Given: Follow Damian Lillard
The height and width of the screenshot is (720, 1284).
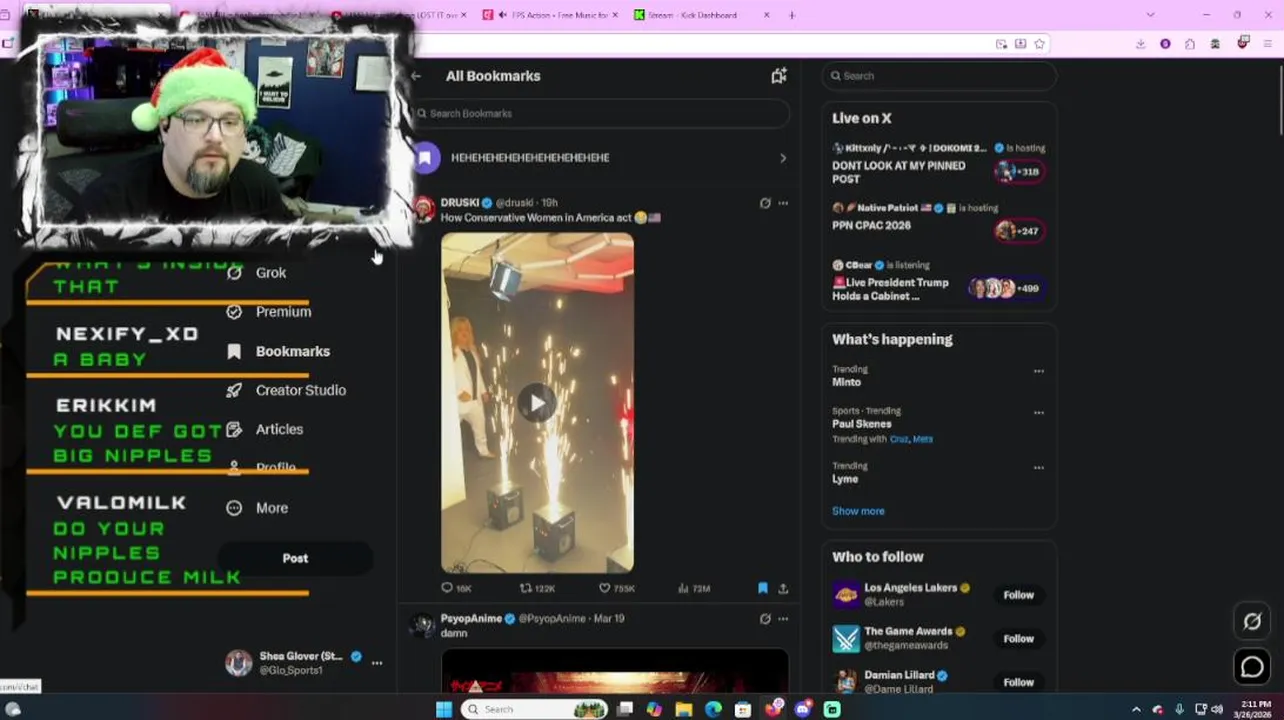Looking at the screenshot, I should 1018,683.
